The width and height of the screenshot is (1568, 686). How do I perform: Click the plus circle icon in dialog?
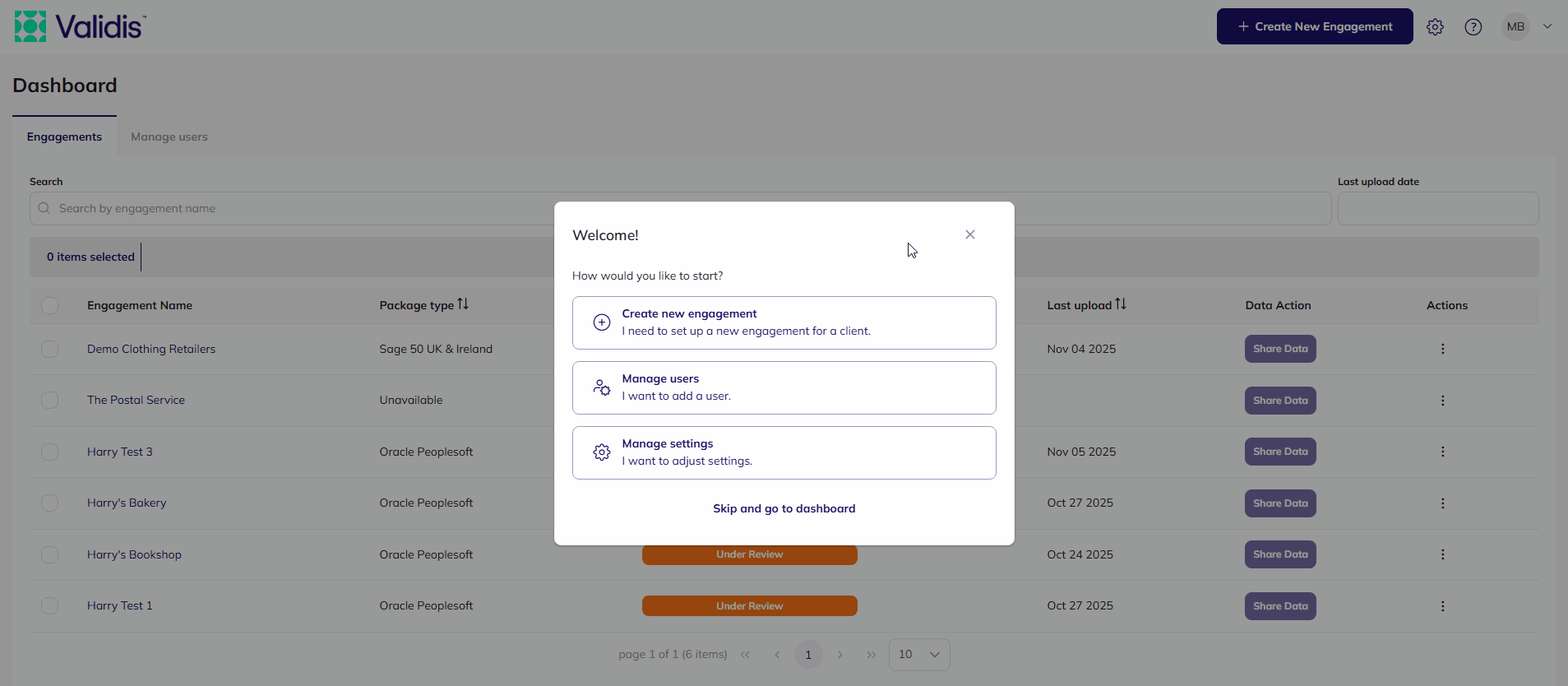(x=602, y=322)
